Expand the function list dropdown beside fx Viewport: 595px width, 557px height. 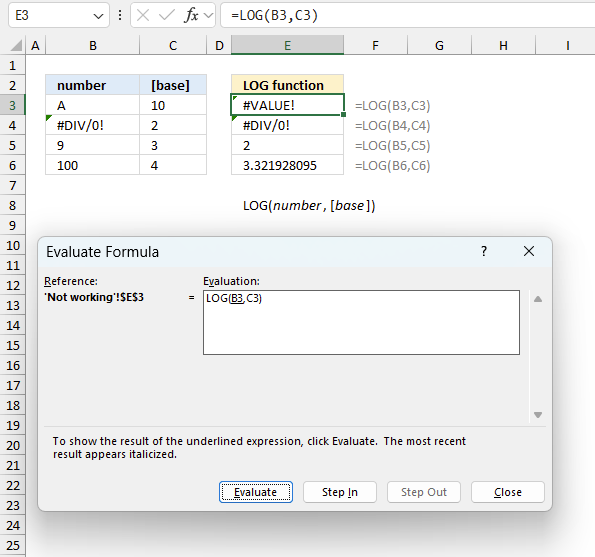[x=208, y=16]
